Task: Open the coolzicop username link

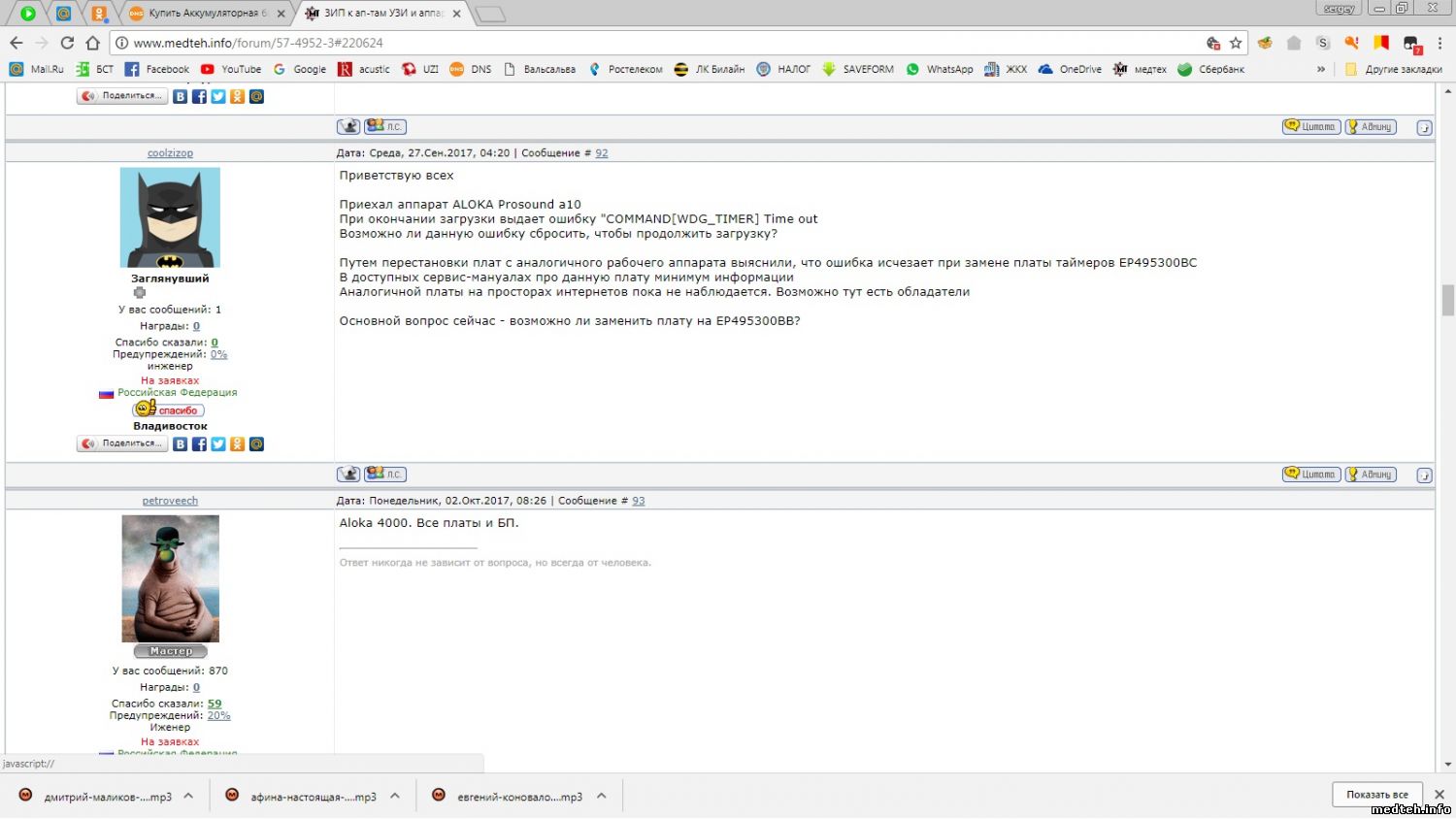Action: 170,153
